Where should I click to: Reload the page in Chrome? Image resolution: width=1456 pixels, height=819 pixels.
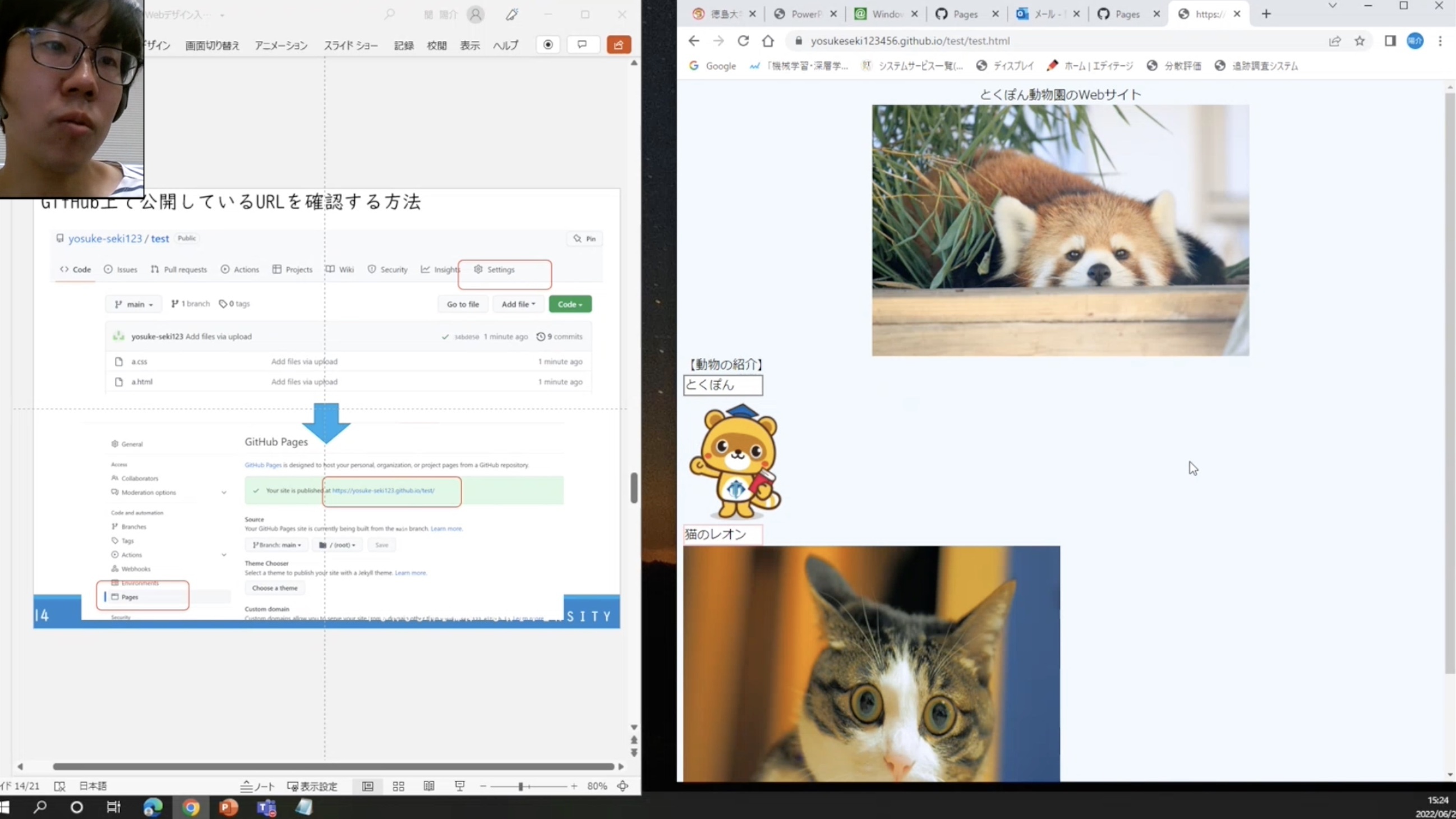click(x=743, y=41)
